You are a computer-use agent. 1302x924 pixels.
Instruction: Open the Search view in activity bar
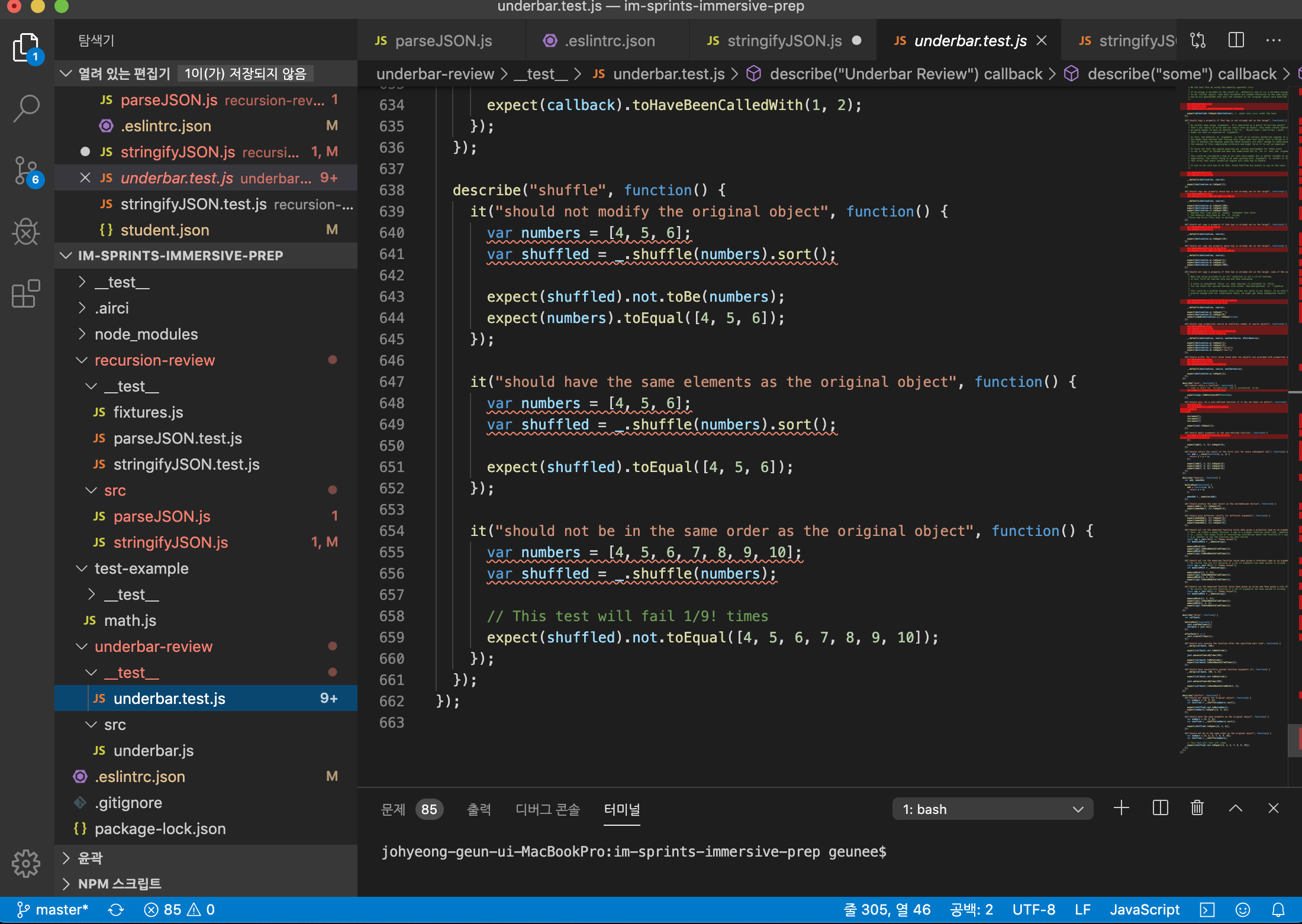[26, 108]
